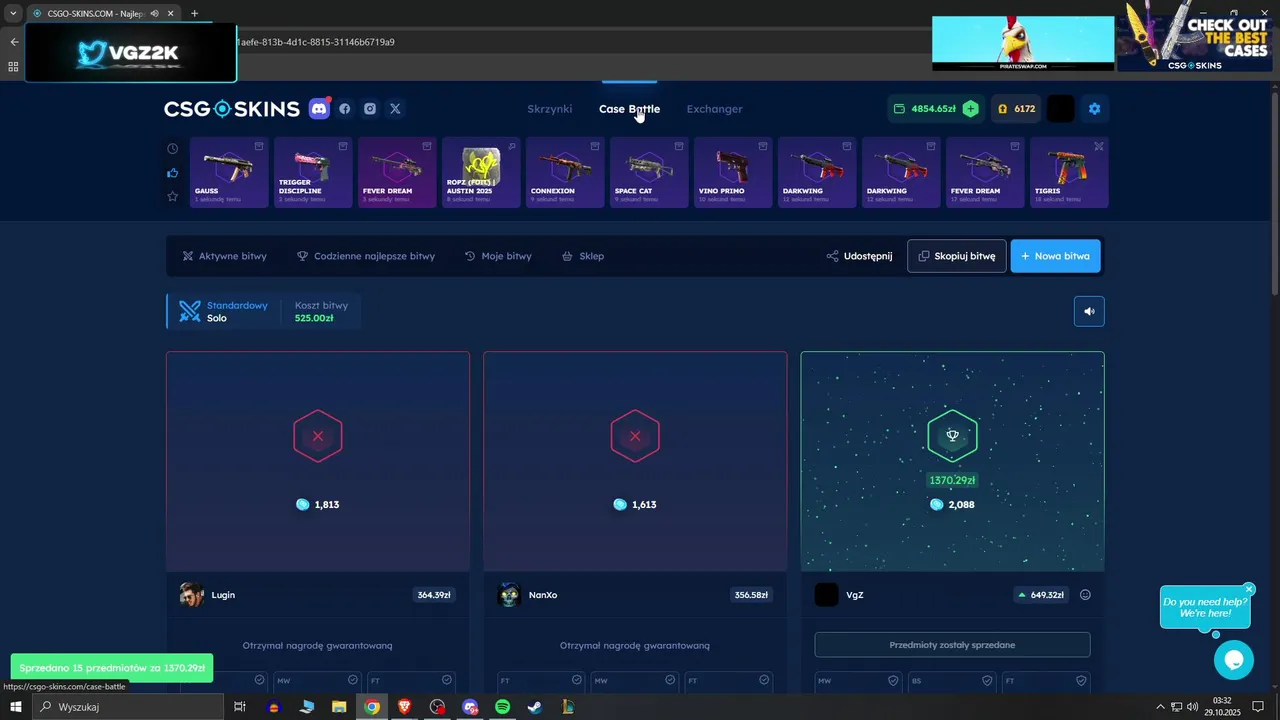Open File Explorer from the taskbar
The width and height of the screenshot is (1280, 720).
pyautogui.click(x=339, y=707)
